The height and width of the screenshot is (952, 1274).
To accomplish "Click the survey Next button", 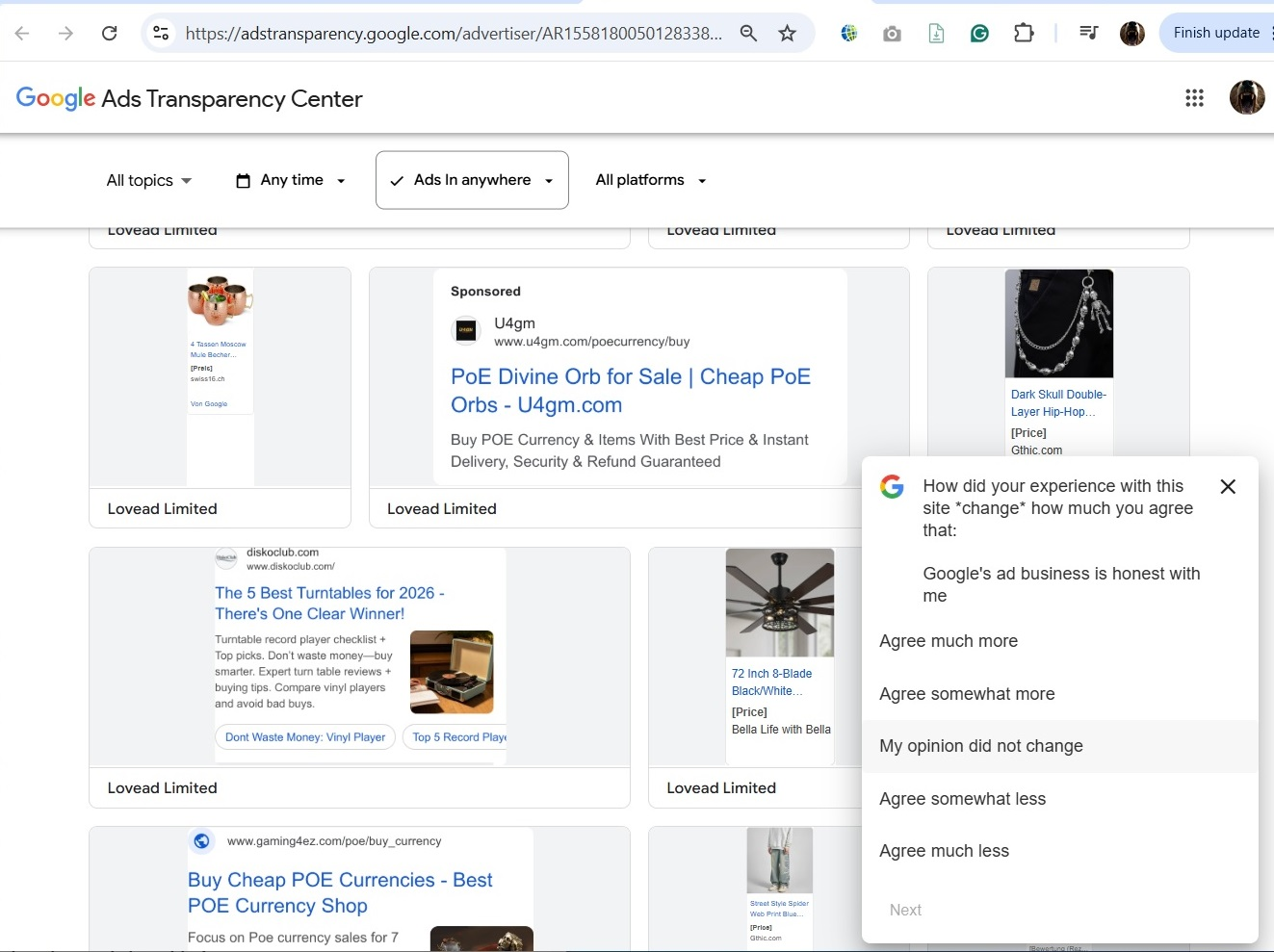I will [905, 911].
